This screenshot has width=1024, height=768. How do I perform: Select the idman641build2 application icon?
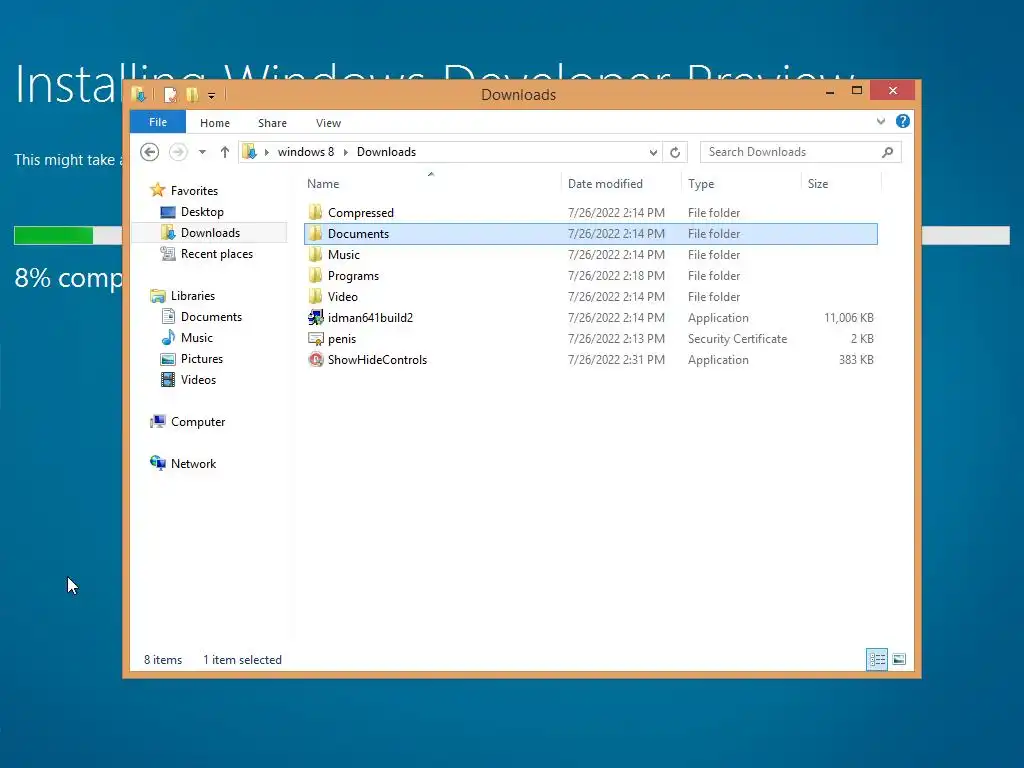[315, 317]
